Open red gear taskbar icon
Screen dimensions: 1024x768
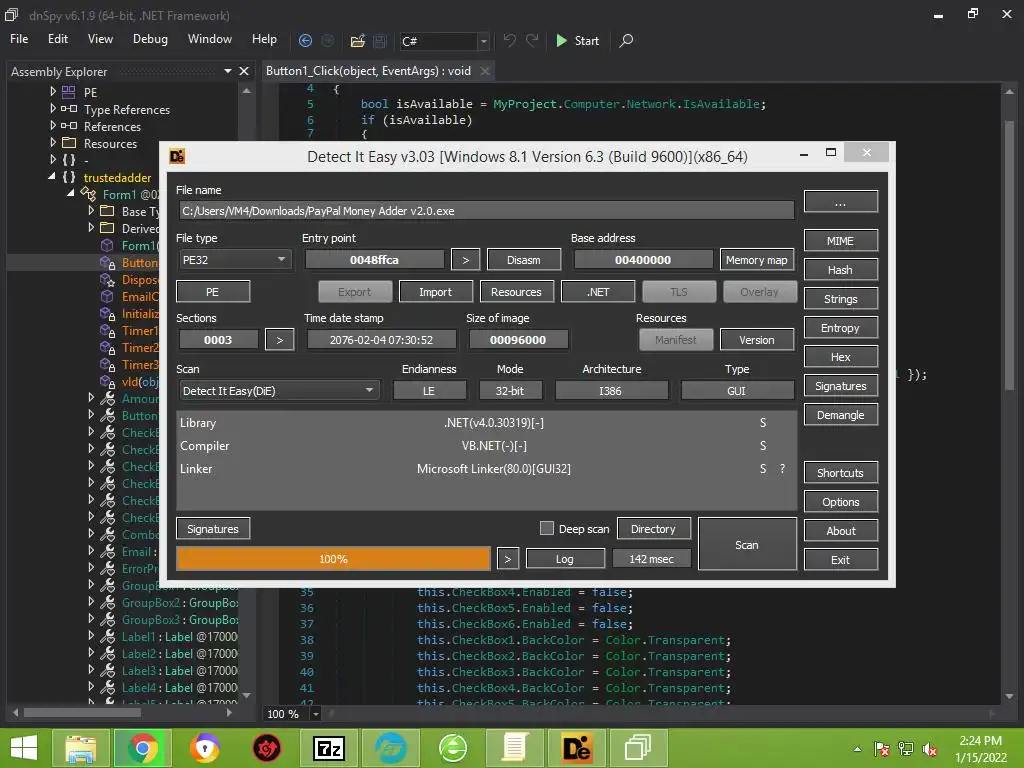pyautogui.click(x=266, y=748)
